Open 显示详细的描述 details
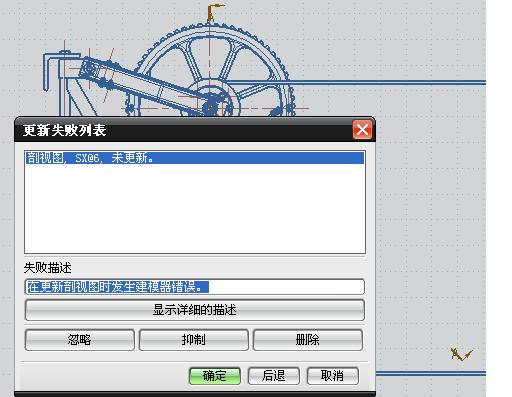The image size is (512, 397). pos(195,310)
